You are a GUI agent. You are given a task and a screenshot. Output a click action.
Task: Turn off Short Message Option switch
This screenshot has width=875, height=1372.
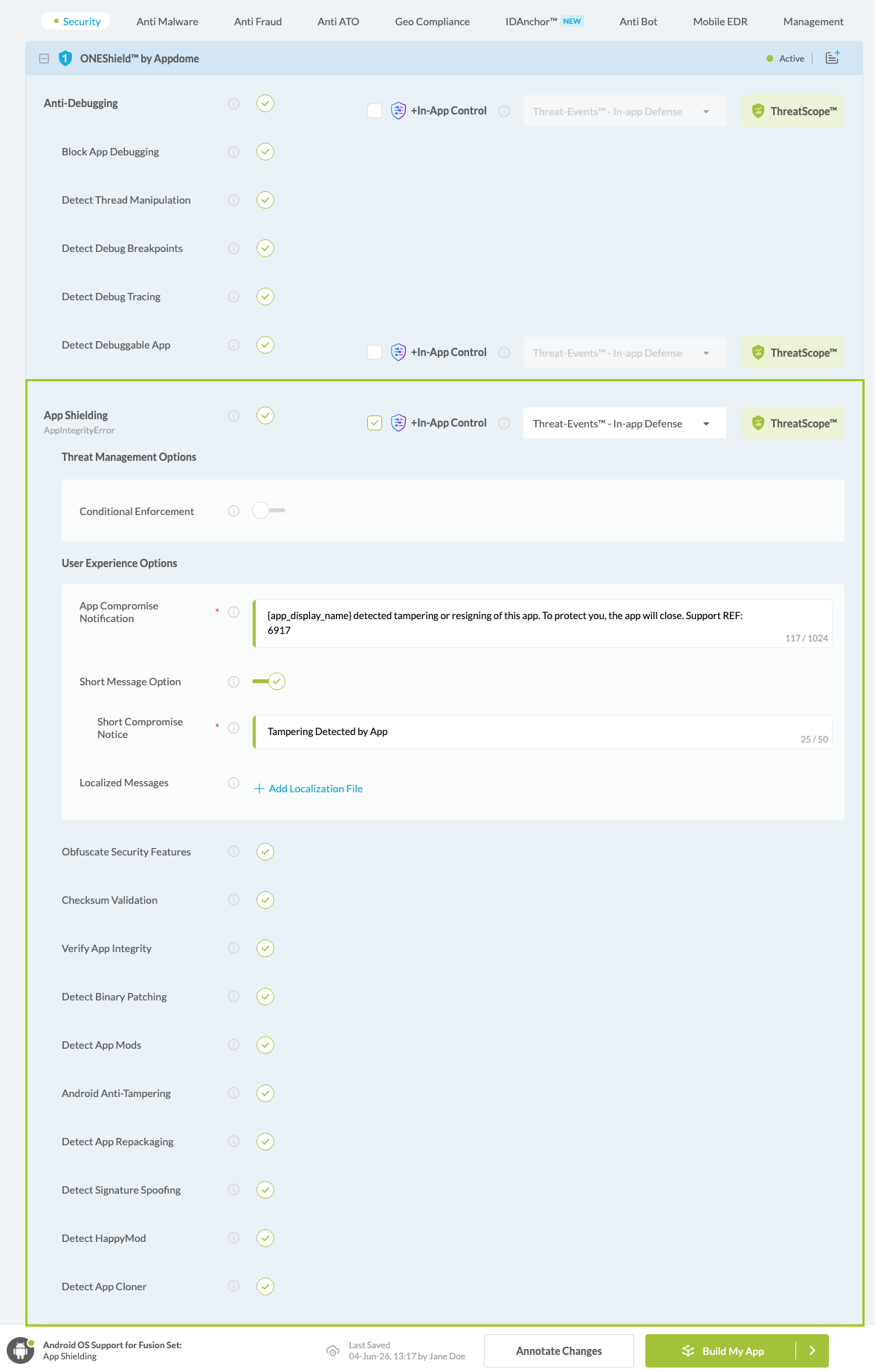[268, 682]
